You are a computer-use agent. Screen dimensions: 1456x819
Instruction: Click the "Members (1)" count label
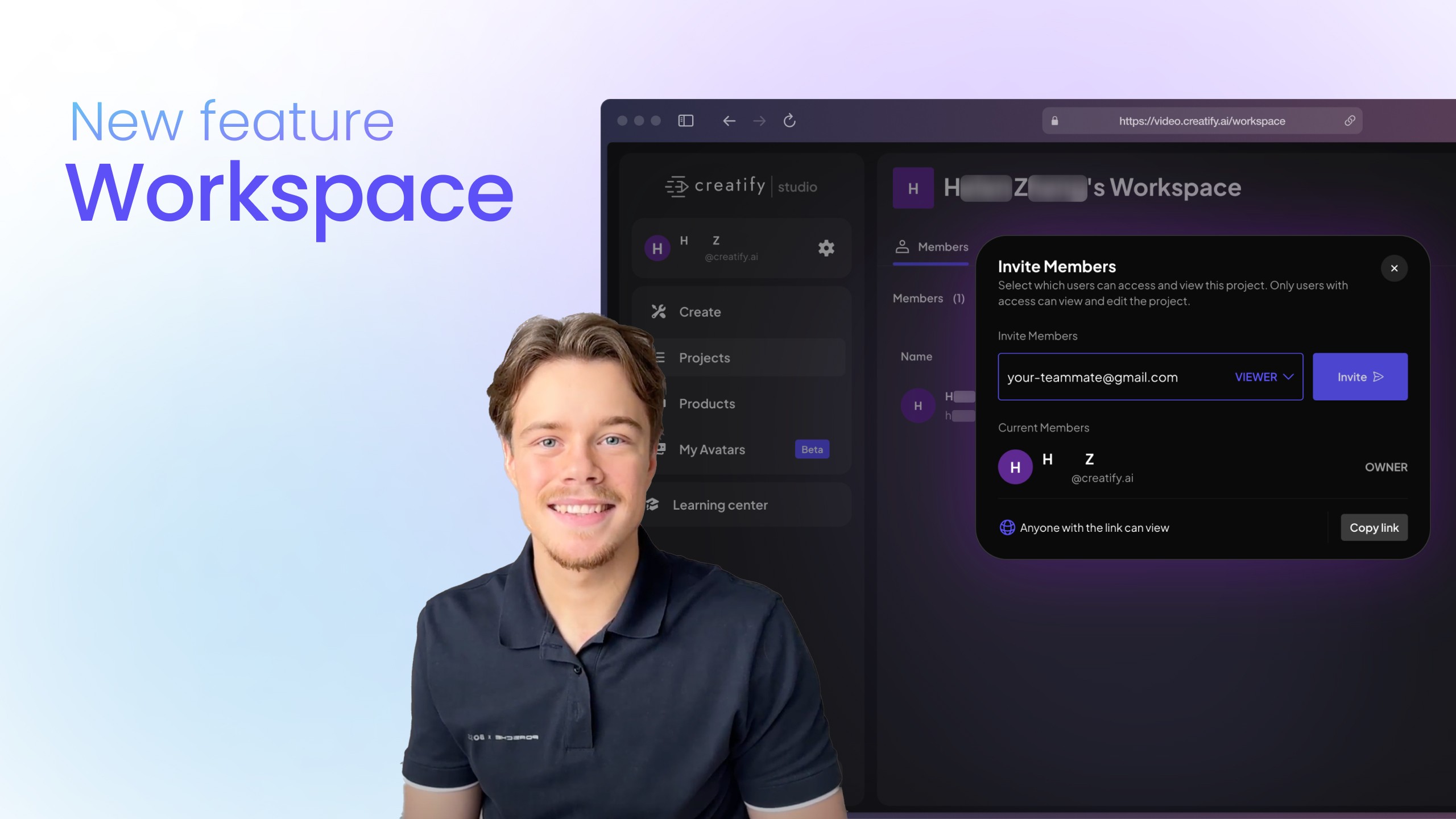929,299
